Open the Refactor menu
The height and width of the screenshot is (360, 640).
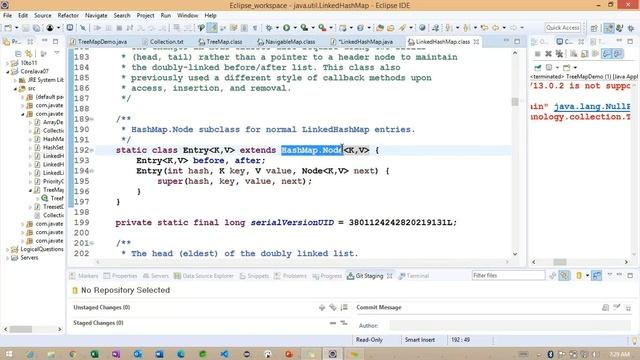click(x=68, y=16)
